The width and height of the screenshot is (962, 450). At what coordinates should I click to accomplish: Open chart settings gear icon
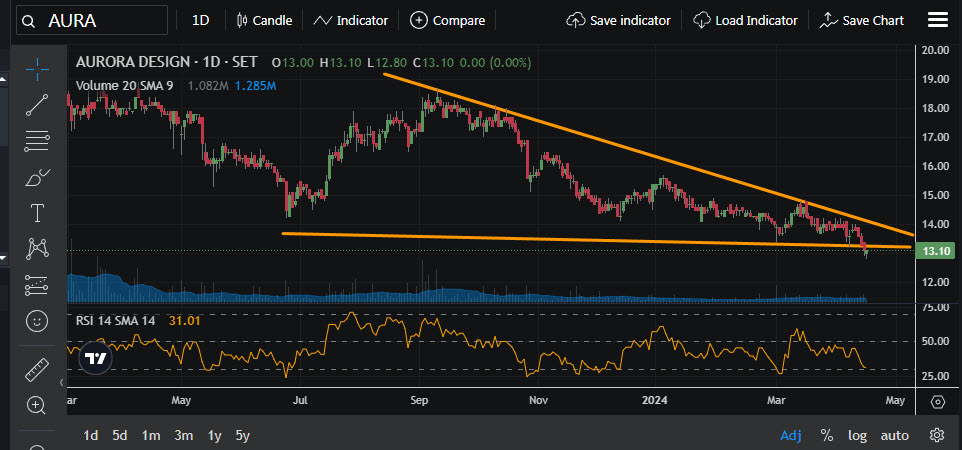click(x=936, y=435)
